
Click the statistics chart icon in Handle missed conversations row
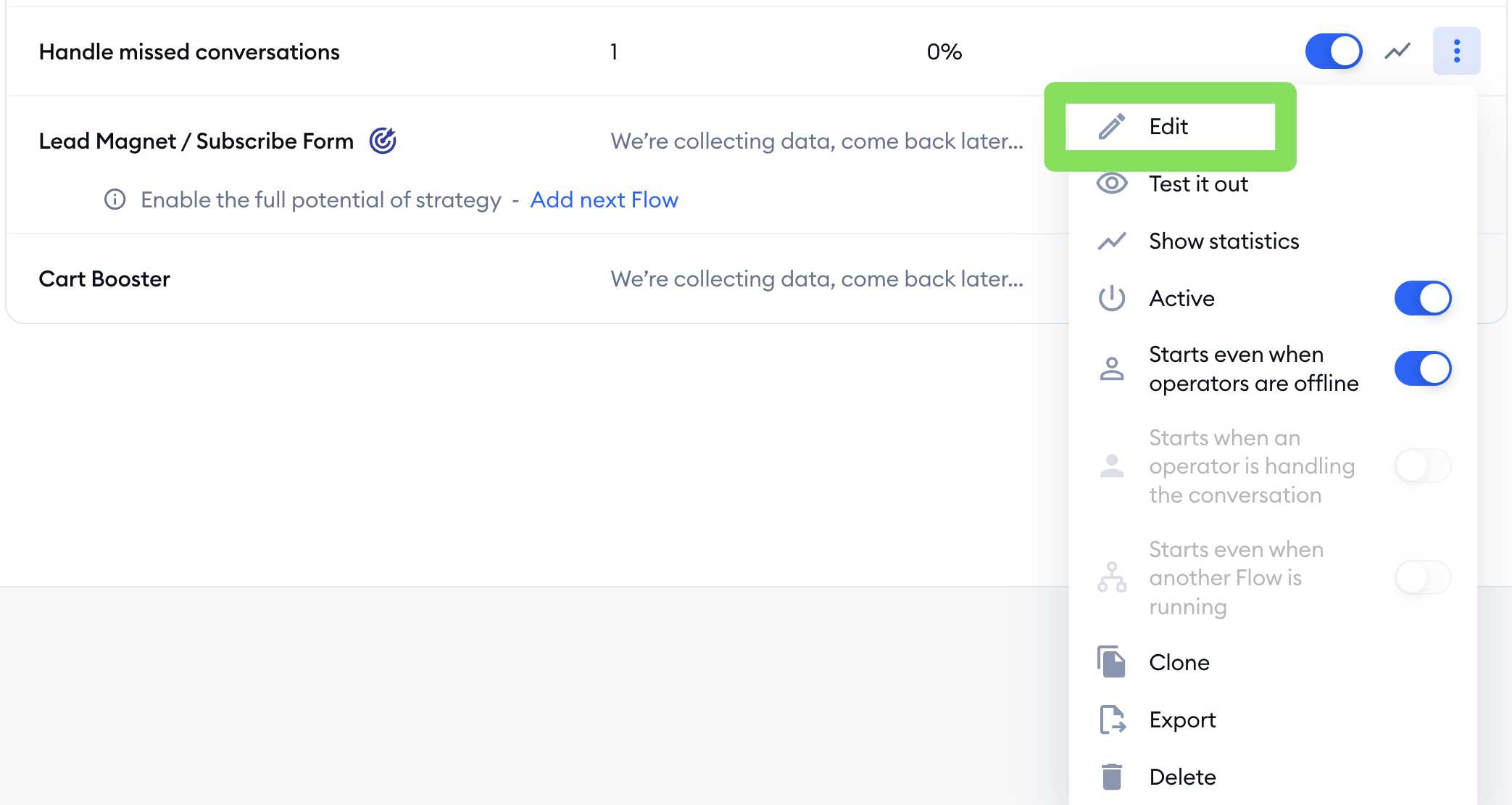pos(1397,51)
